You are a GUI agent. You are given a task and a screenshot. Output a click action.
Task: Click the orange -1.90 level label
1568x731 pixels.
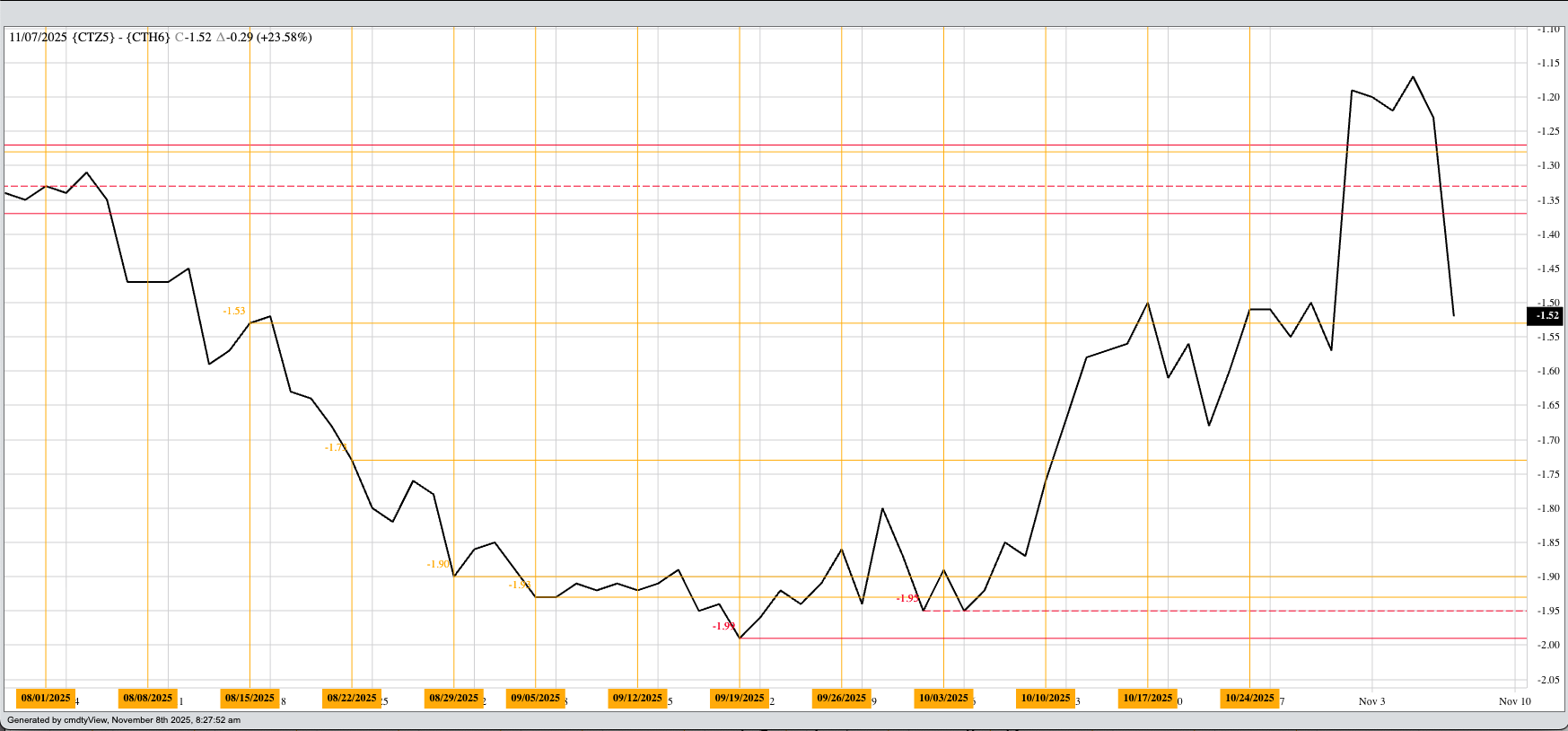(x=438, y=564)
